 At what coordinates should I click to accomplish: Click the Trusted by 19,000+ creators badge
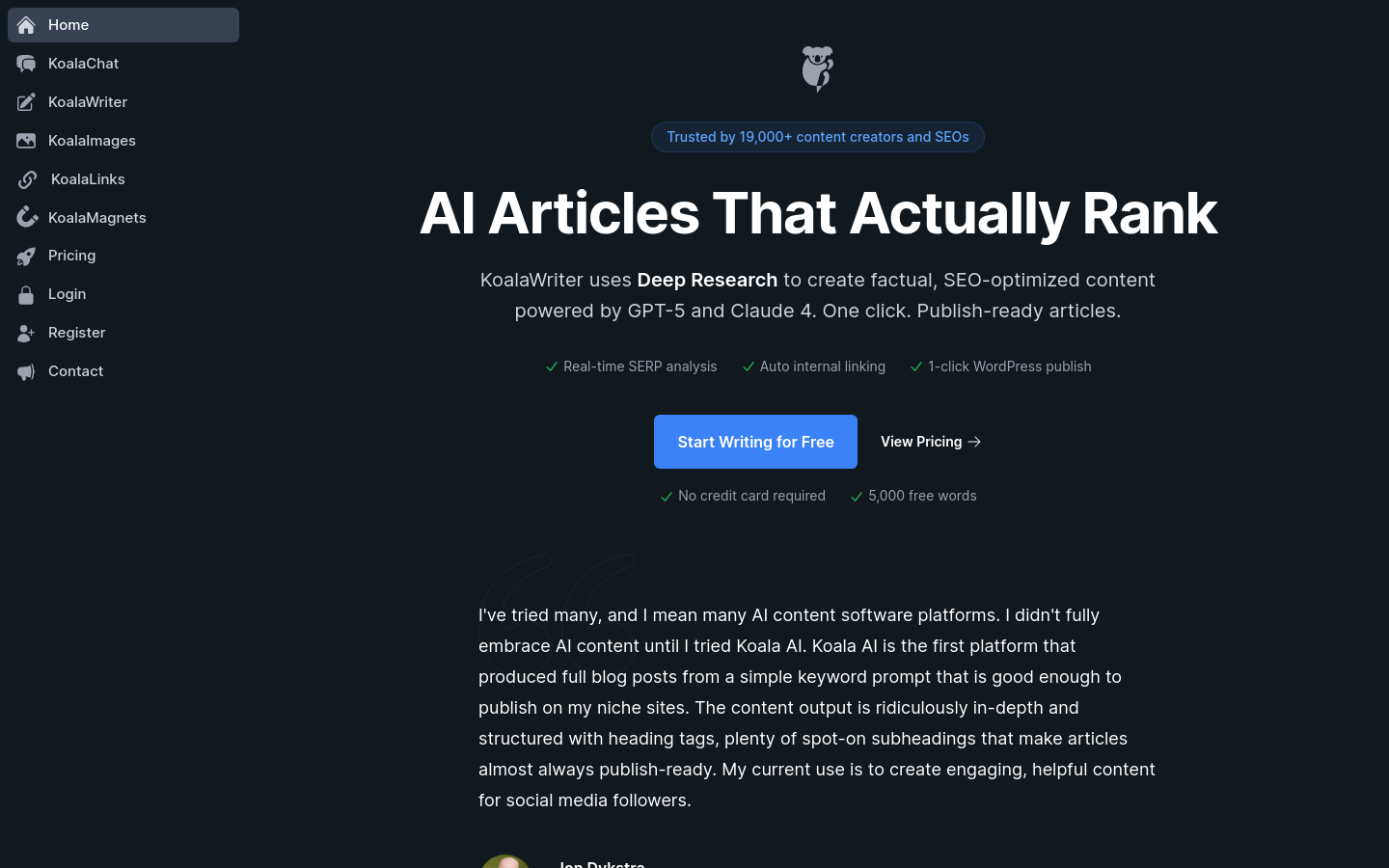click(x=818, y=137)
